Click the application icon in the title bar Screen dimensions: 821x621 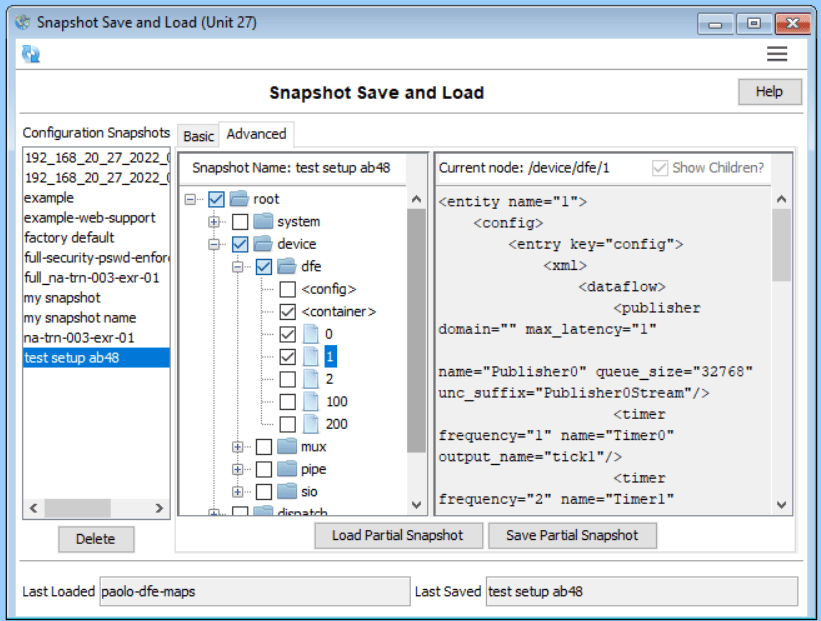(23, 23)
